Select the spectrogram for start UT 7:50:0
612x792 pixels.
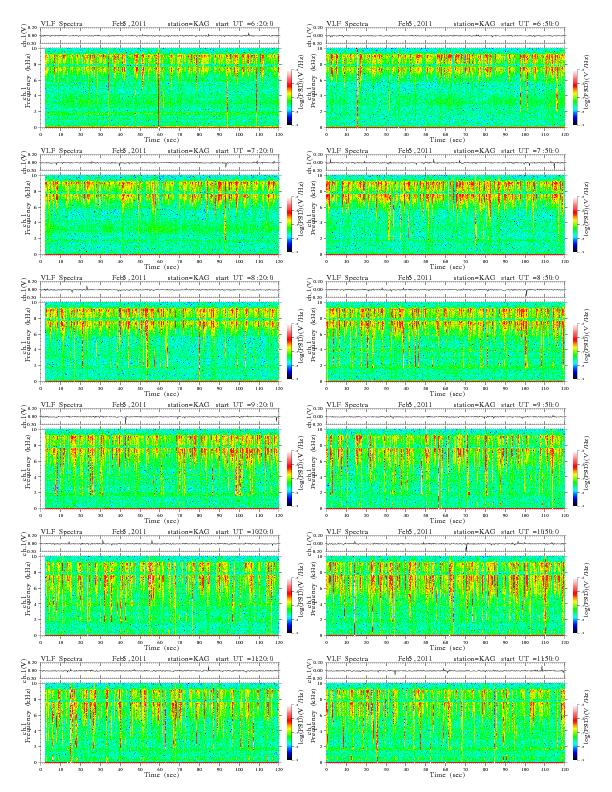445,215
